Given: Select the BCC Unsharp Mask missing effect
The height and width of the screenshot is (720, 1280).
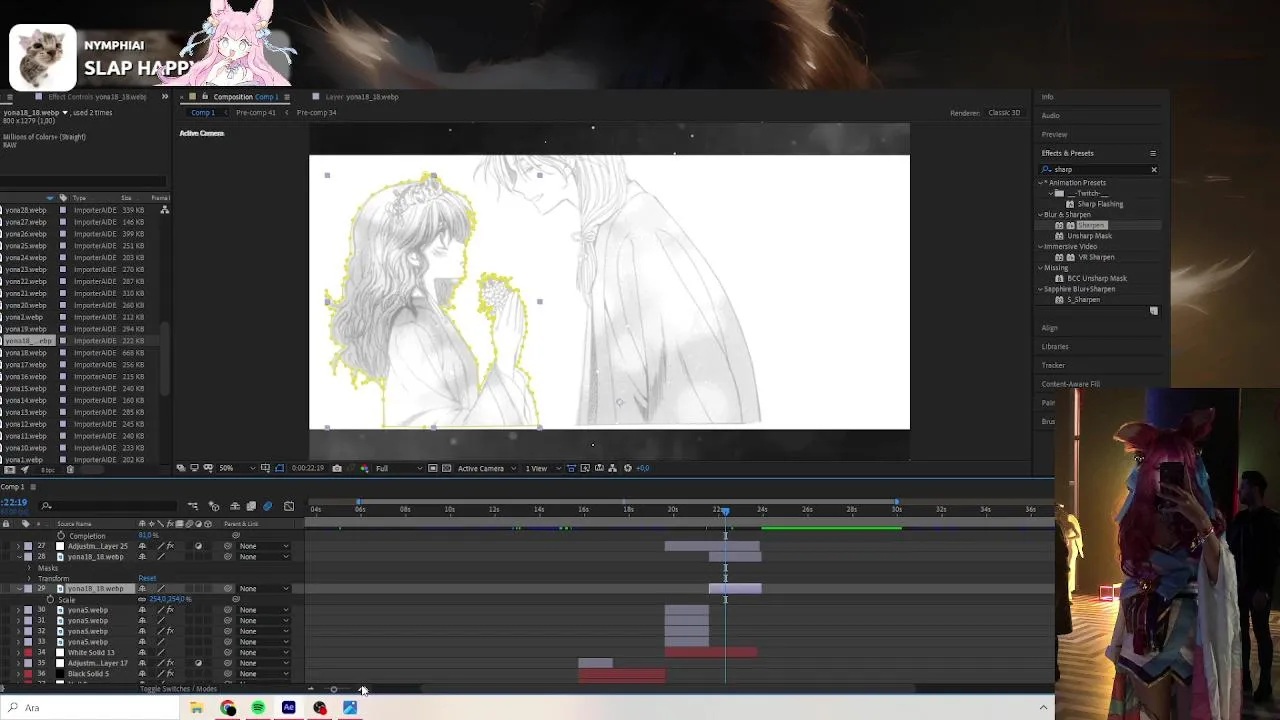Looking at the screenshot, I should coord(1096,278).
